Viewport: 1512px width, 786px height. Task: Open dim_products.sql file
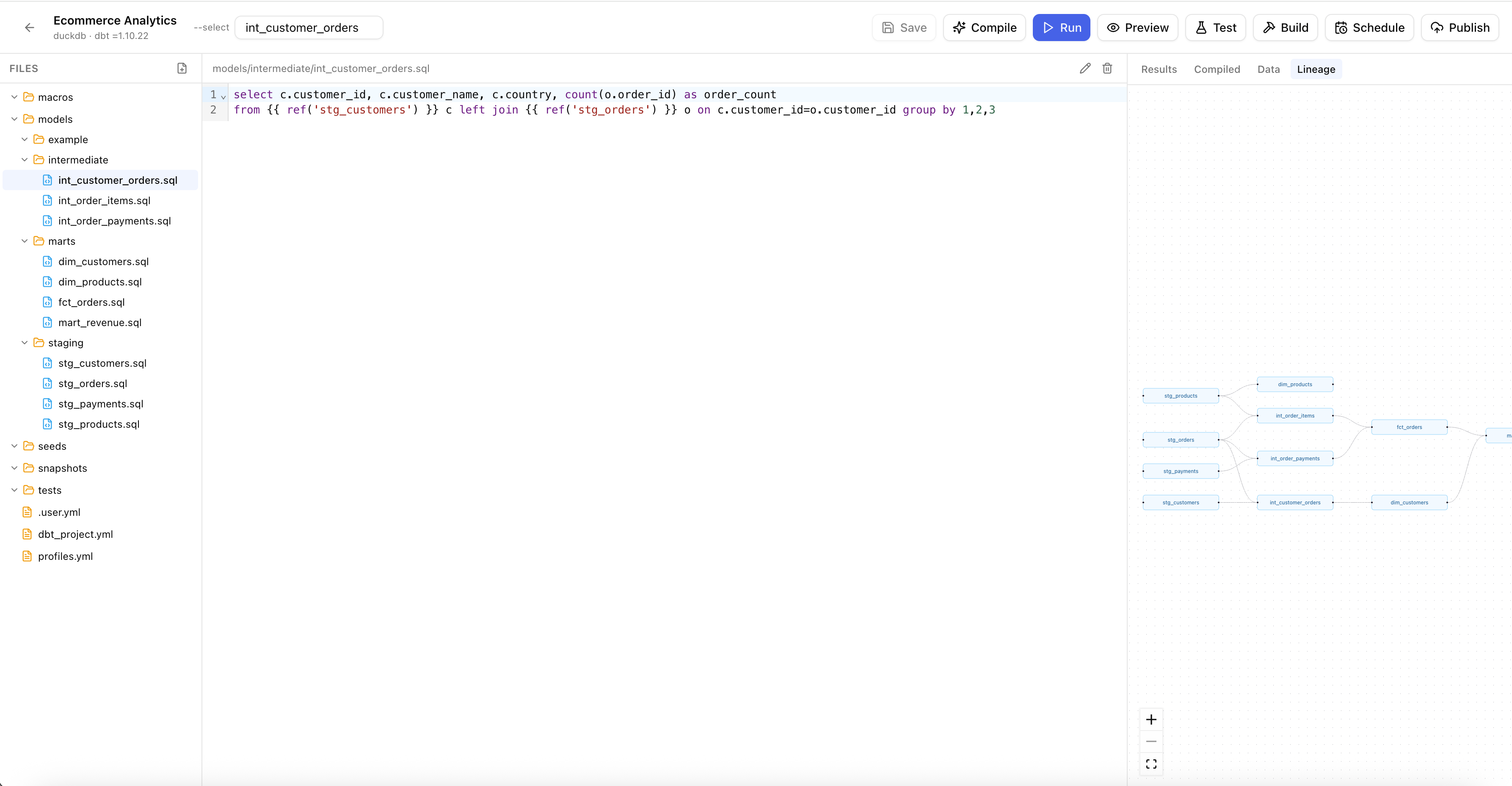tap(100, 282)
